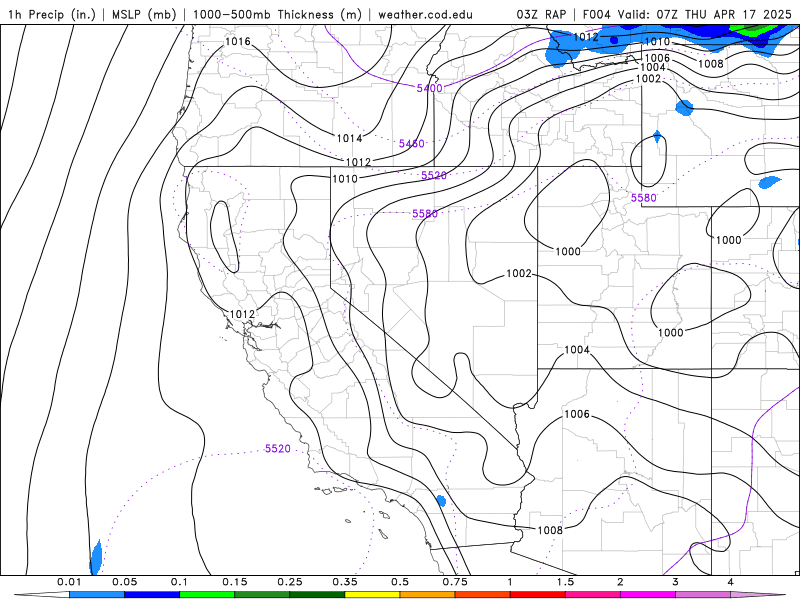Click the 0.35 legend value
This screenshot has width=800, height=600.
point(345,582)
